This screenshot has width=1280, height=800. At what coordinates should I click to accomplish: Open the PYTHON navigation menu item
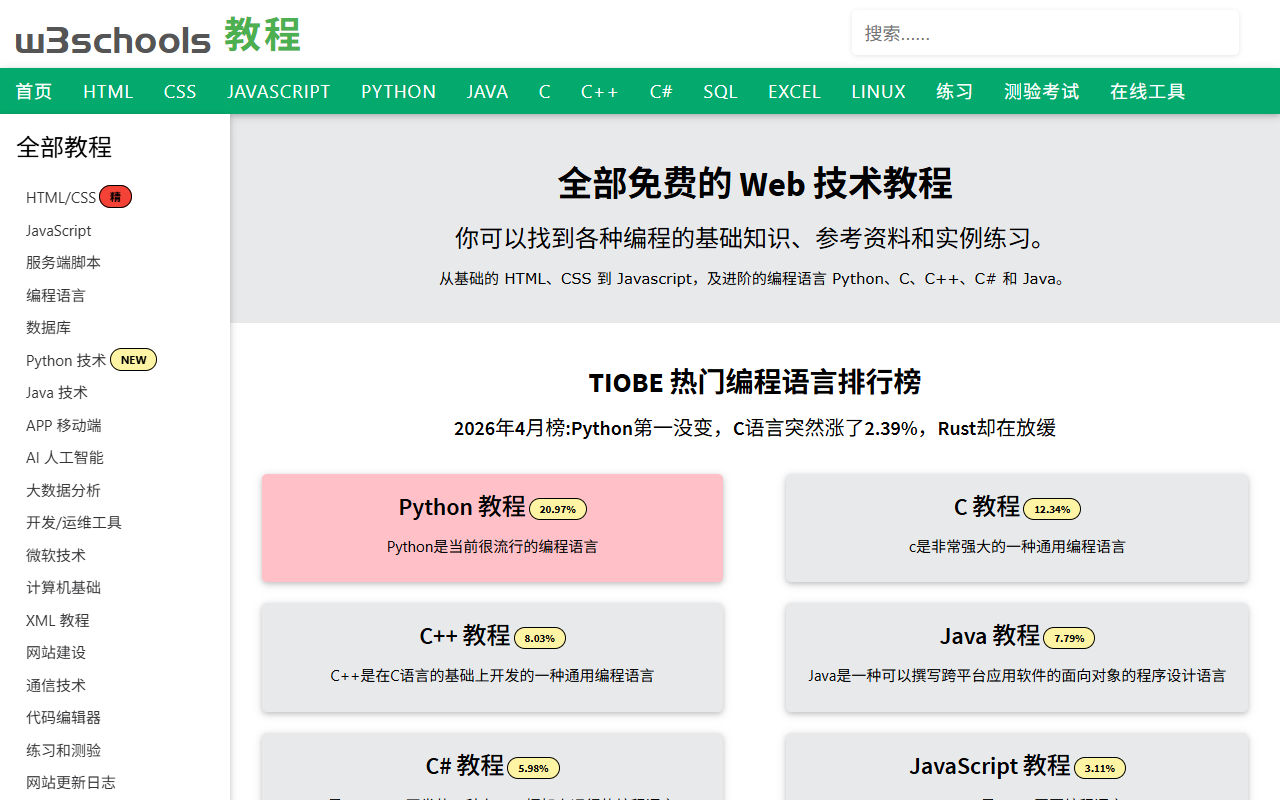tap(398, 92)
